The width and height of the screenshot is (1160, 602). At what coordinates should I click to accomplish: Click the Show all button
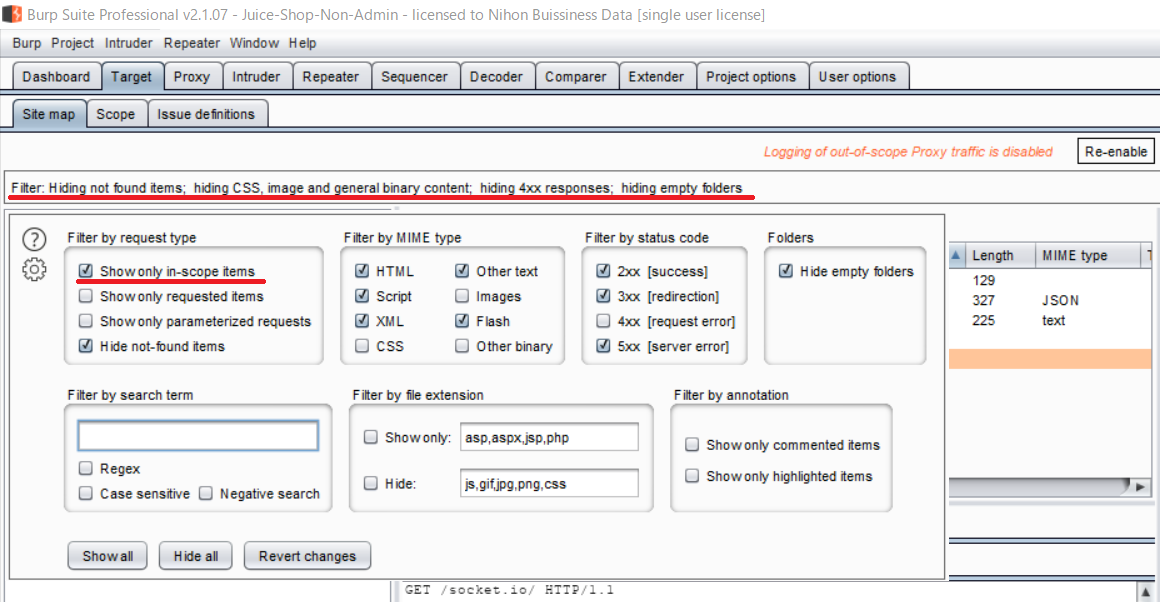pyautogui.click(x=107, y=556)
